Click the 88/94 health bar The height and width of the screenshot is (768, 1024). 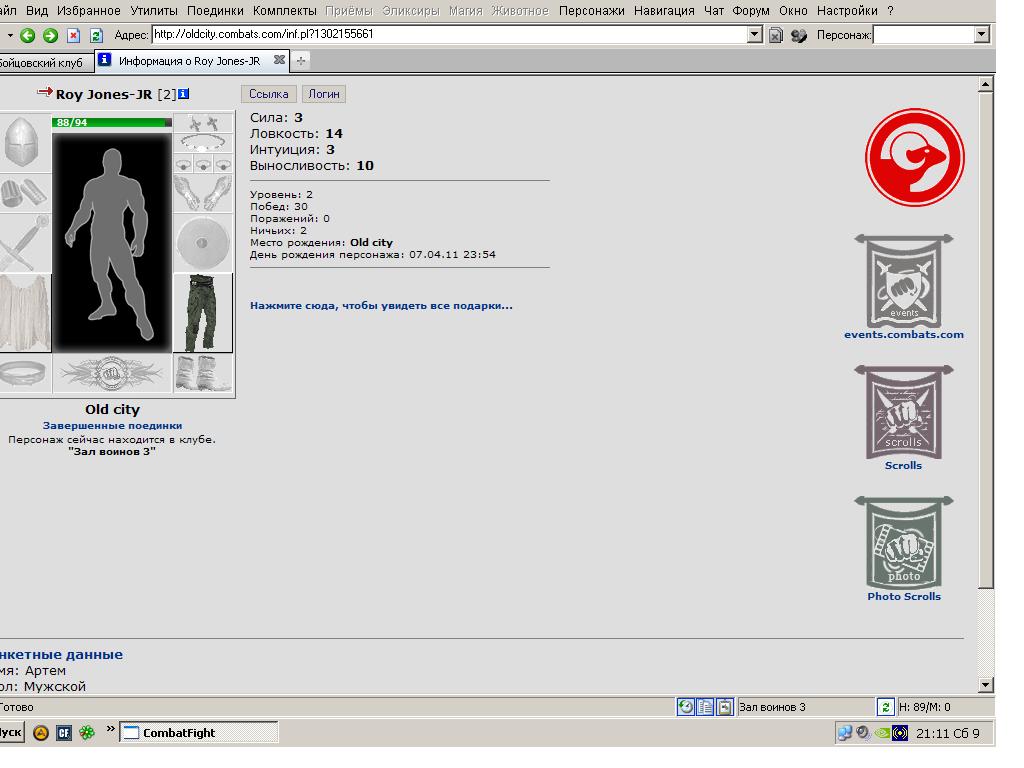point(112,122)
